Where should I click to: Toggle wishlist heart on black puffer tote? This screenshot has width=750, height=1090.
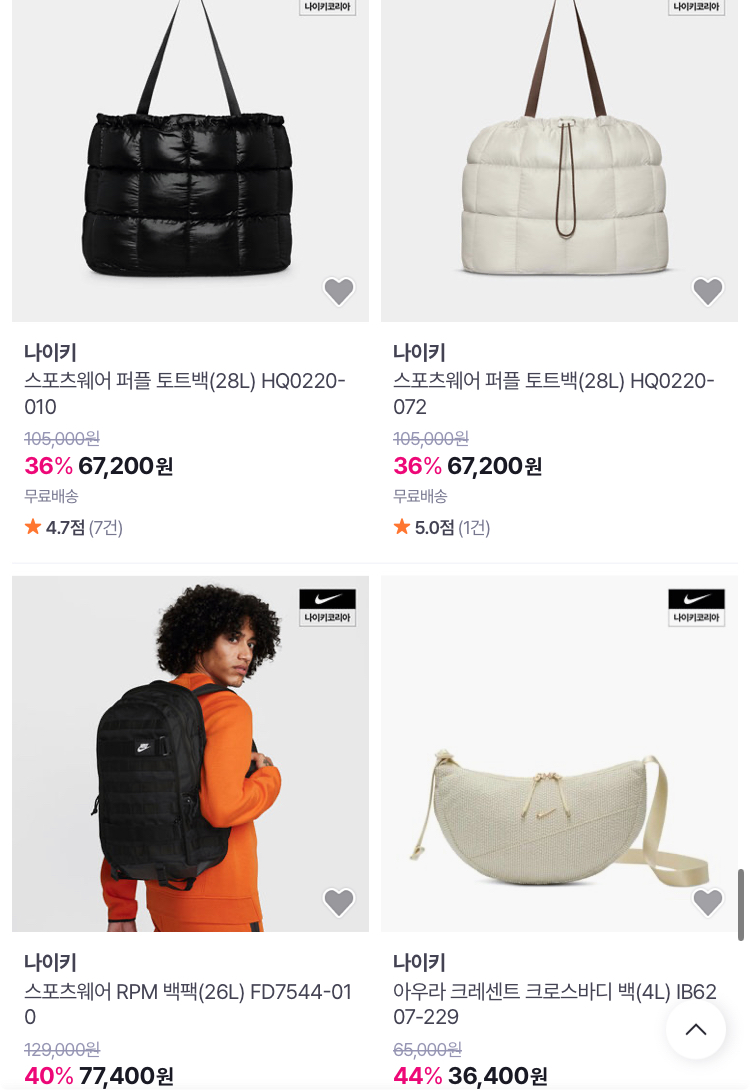tap(339, 291)
